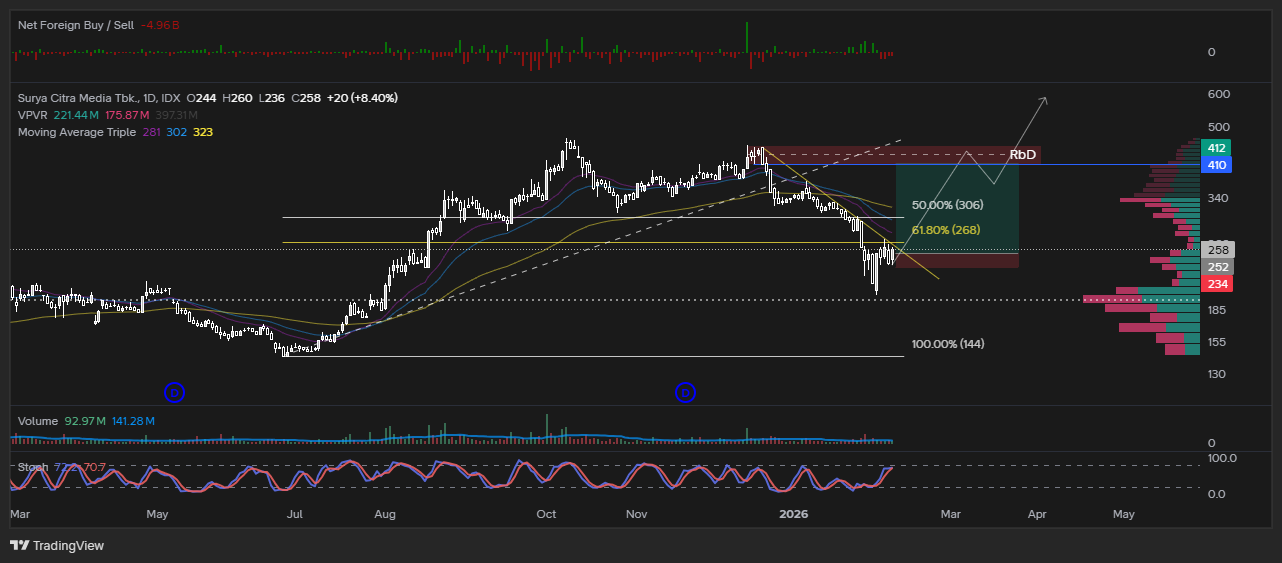Click the VPVR 175.87 M down volume value
1282x563 pixels.
point(127,115)
